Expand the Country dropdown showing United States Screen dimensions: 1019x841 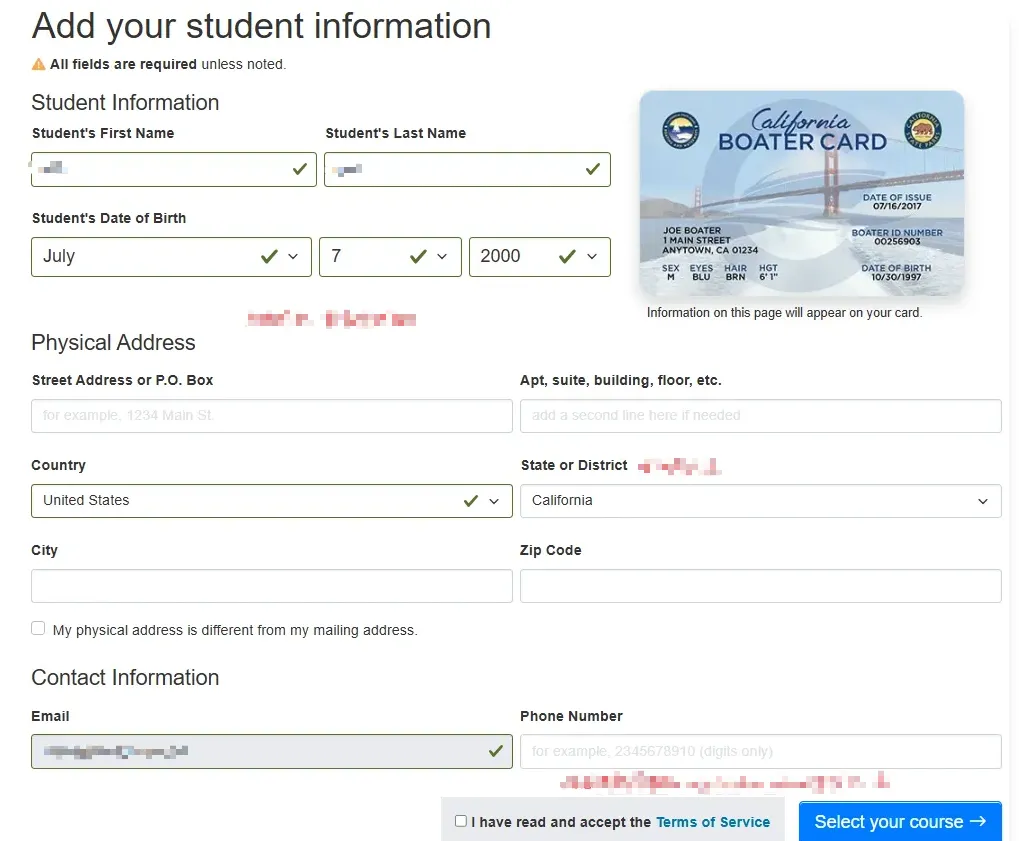tap(271, 501)
